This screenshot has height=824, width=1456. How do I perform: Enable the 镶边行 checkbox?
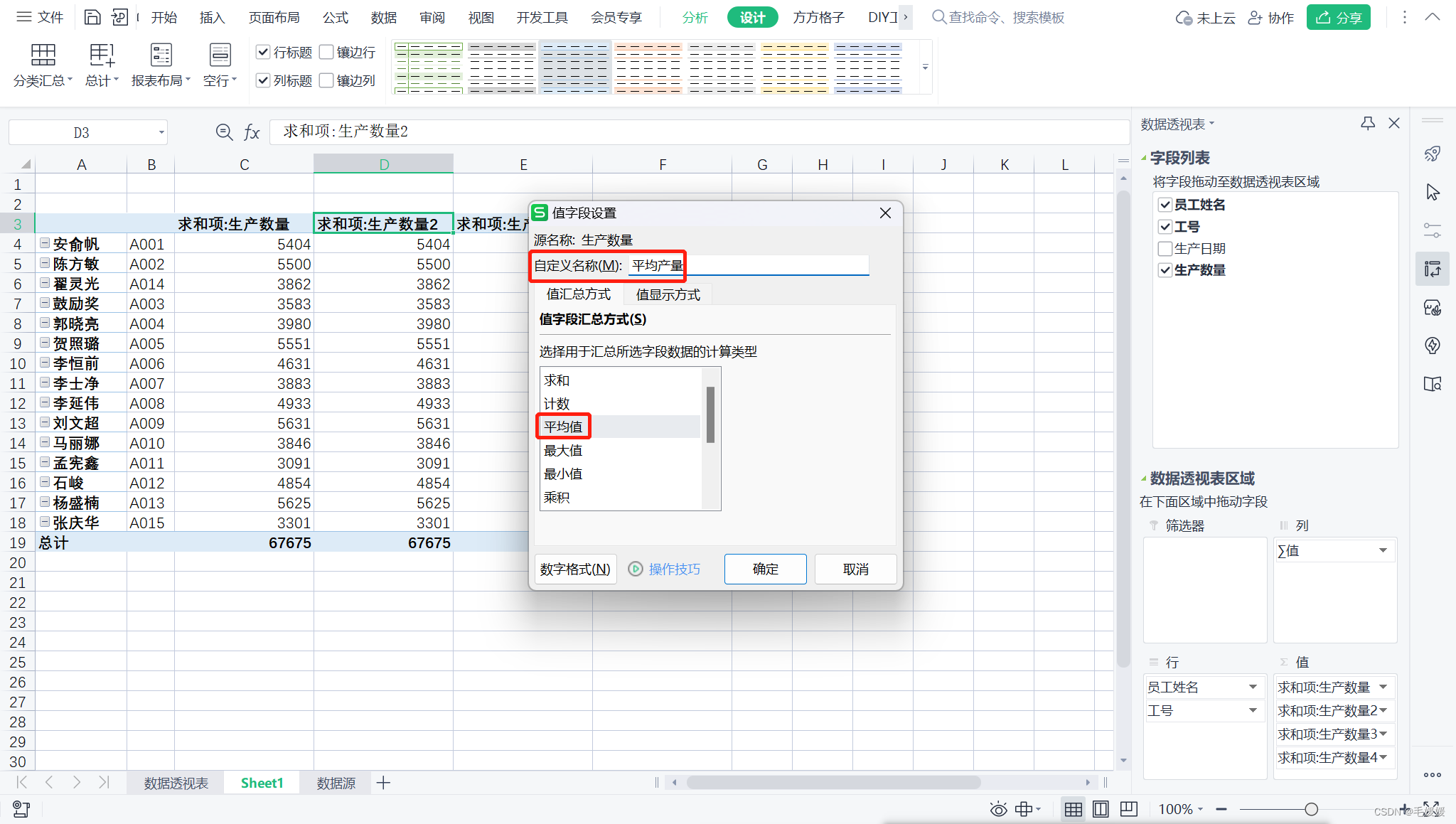tap(326, 52)
